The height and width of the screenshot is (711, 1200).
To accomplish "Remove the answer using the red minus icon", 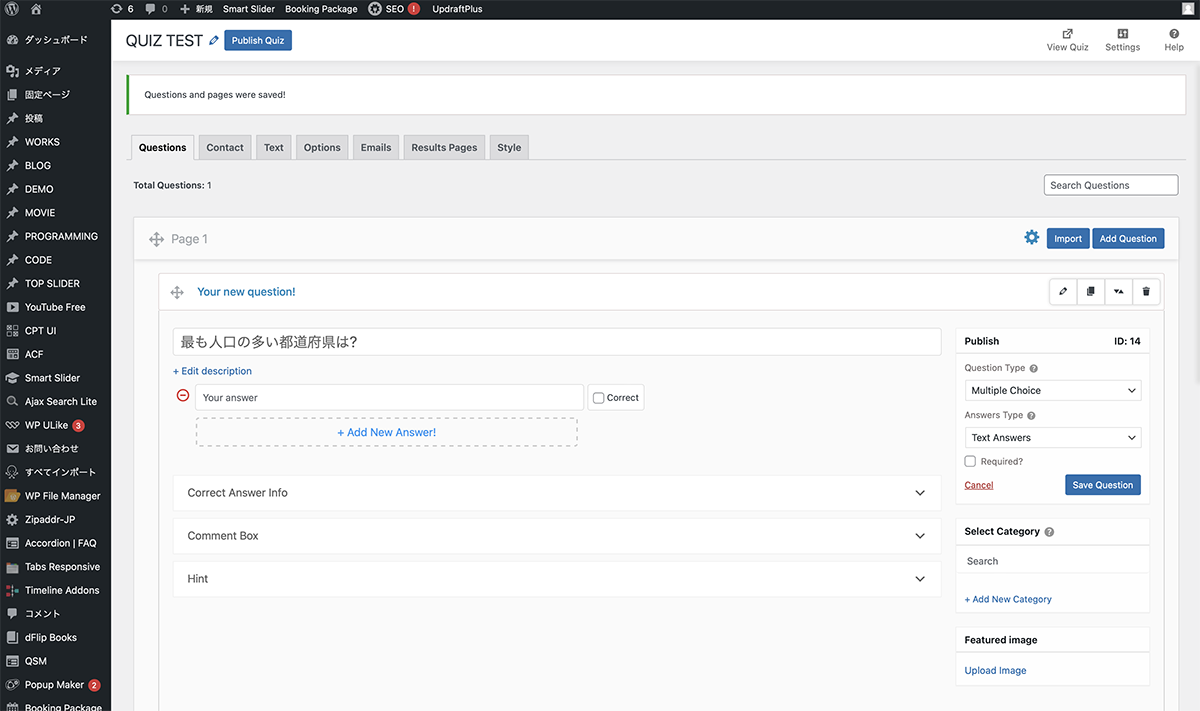I will [x=182, y=396].
